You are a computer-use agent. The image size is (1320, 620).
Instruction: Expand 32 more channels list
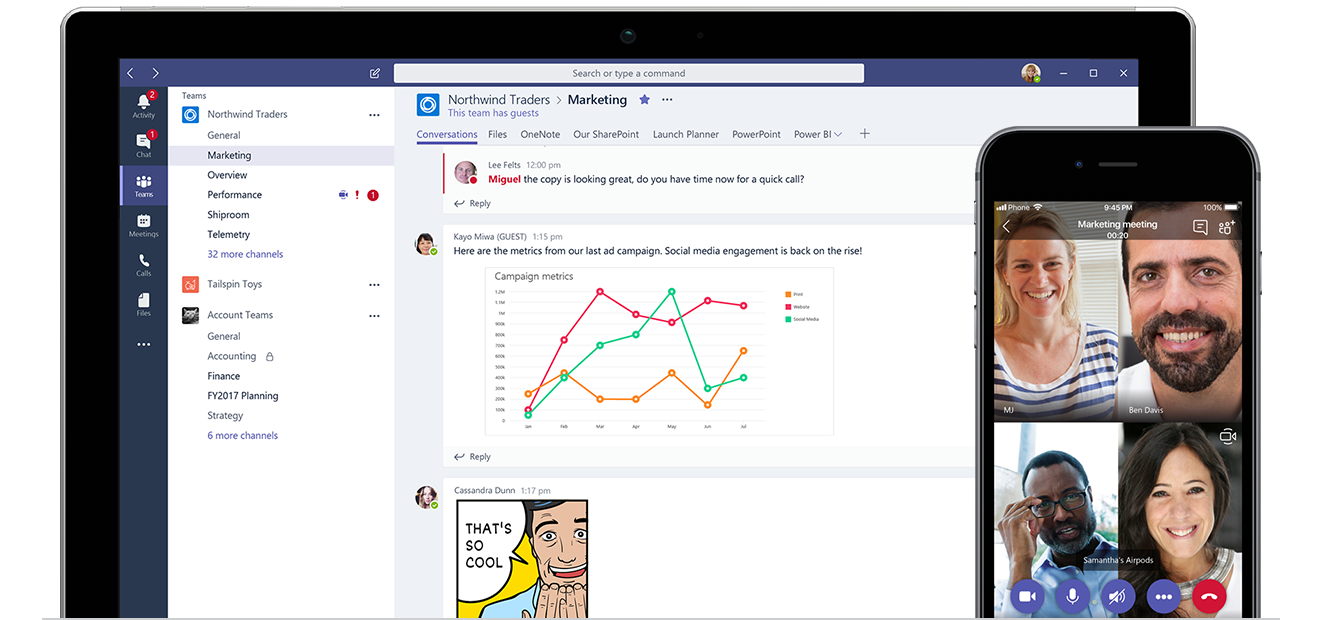(x=245, y=254)
